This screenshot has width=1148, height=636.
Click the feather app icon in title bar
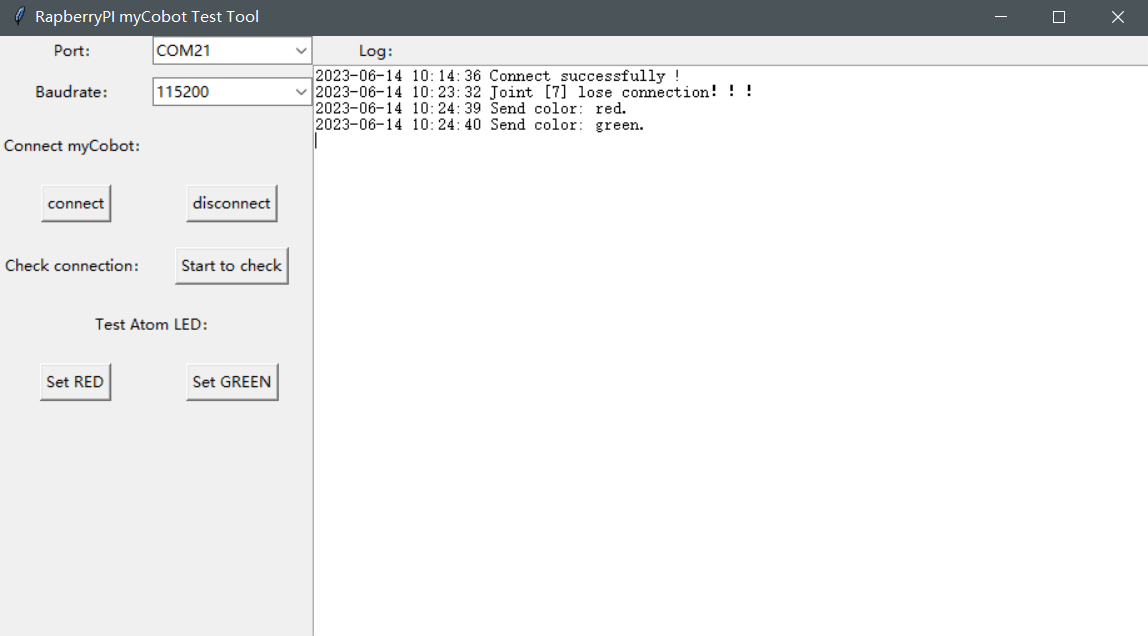click(x=19, y=16)
